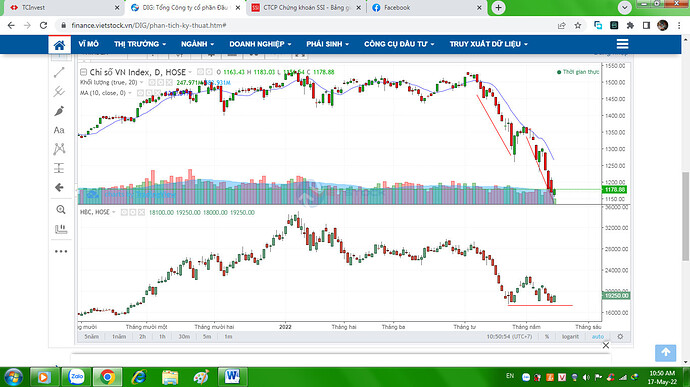Bookmark this page with the star icon
The height and width of the screenshot is (387, 690).
coord(578,26)
